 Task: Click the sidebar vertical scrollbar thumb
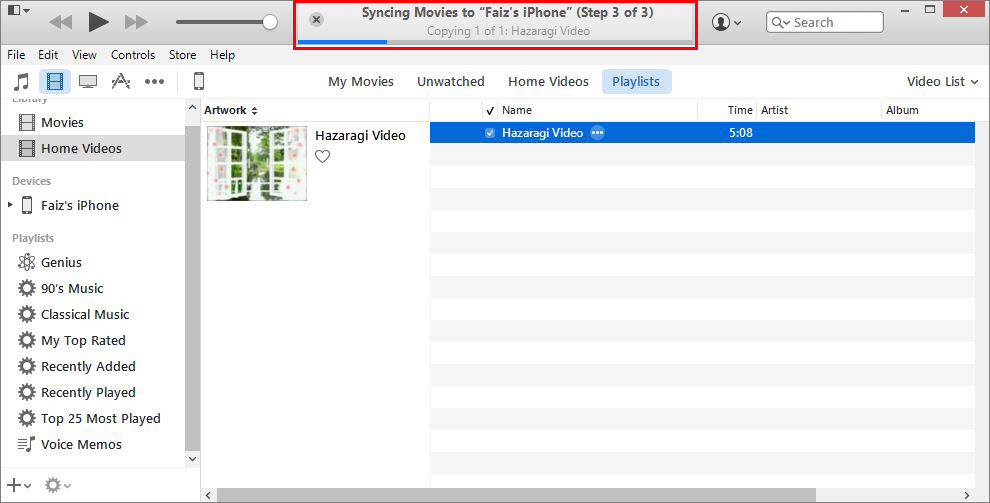193,287
